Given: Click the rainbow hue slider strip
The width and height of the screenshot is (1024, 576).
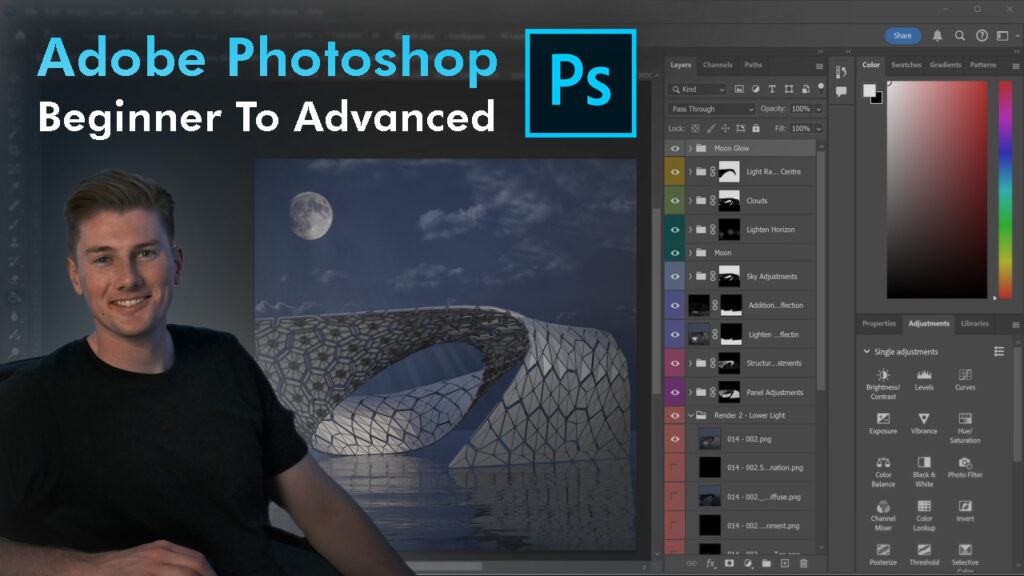Looking at the screenshot, I should (x=1005, y=189).
